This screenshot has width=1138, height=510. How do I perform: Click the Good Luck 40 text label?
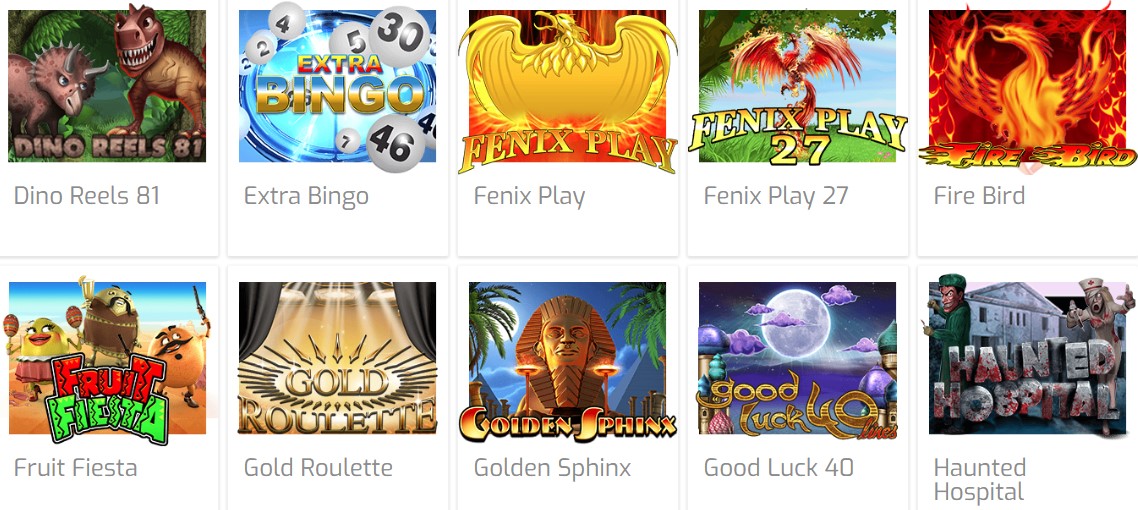779,468
